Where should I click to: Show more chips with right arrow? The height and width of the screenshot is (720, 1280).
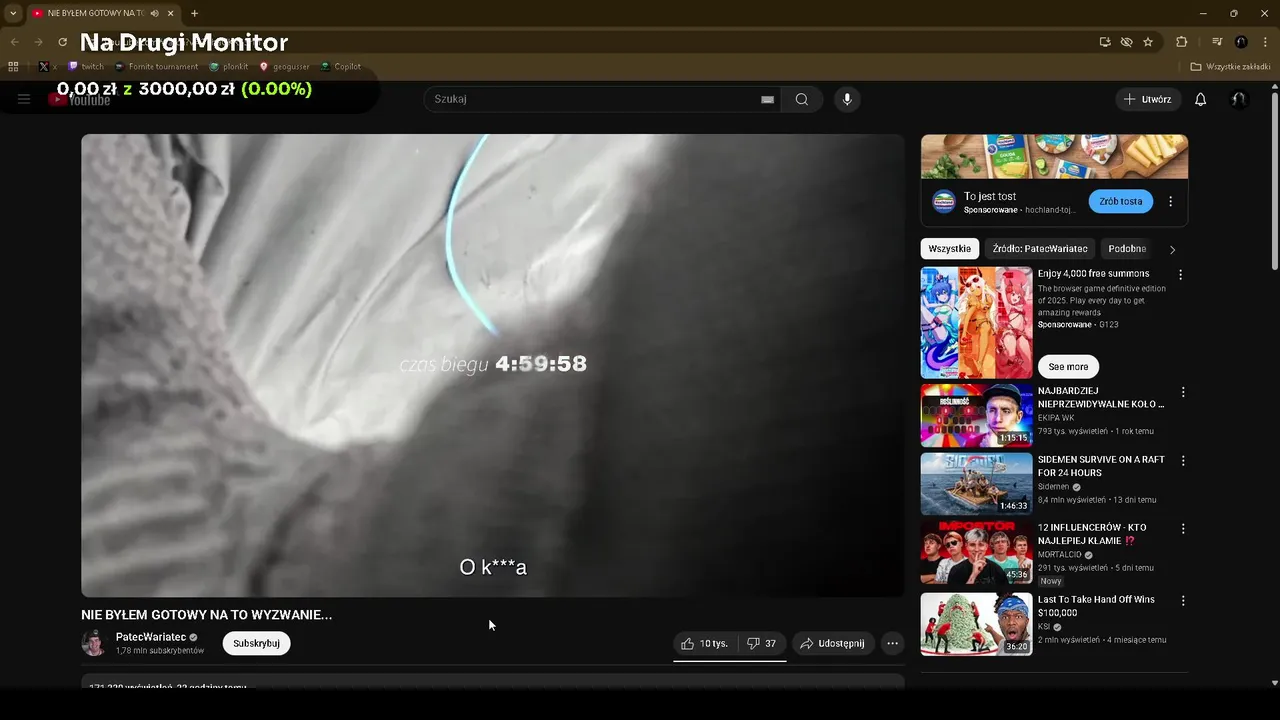pos(1172,249)
